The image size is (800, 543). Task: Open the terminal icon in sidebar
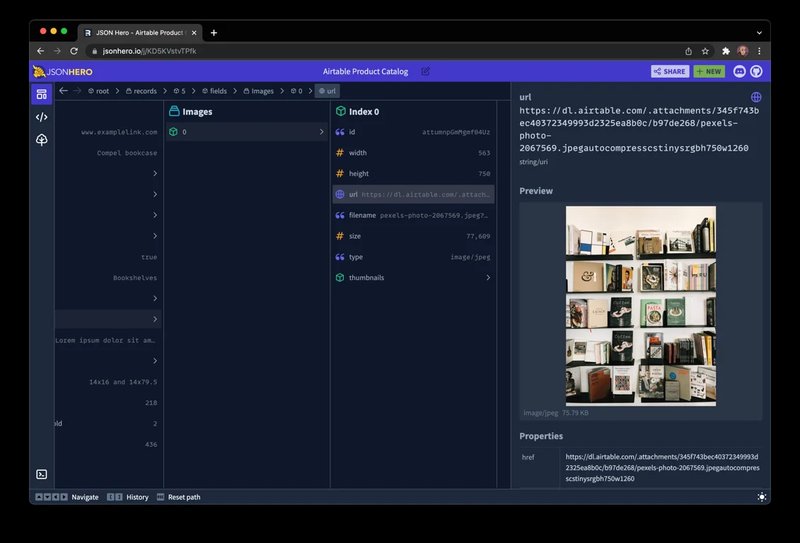click(42, 474)
